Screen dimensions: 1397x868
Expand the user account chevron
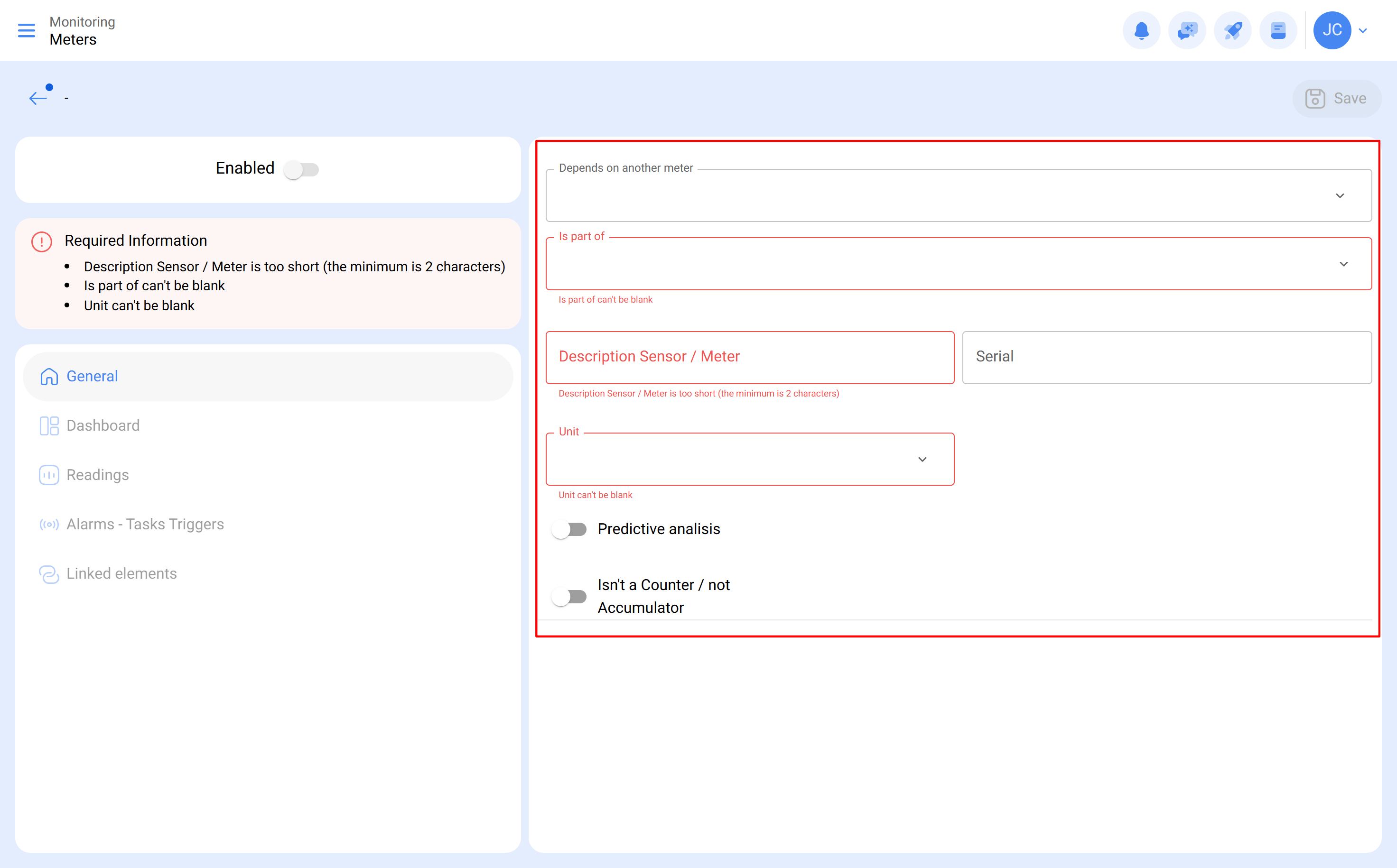tap(1362, 31)
